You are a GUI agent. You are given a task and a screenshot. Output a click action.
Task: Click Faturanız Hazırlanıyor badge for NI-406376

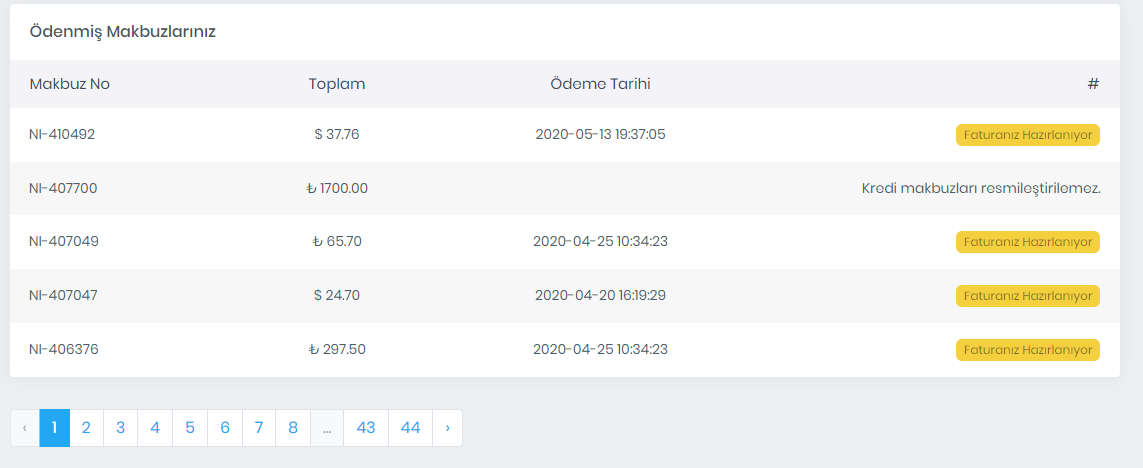click(x=1028, y=350)
